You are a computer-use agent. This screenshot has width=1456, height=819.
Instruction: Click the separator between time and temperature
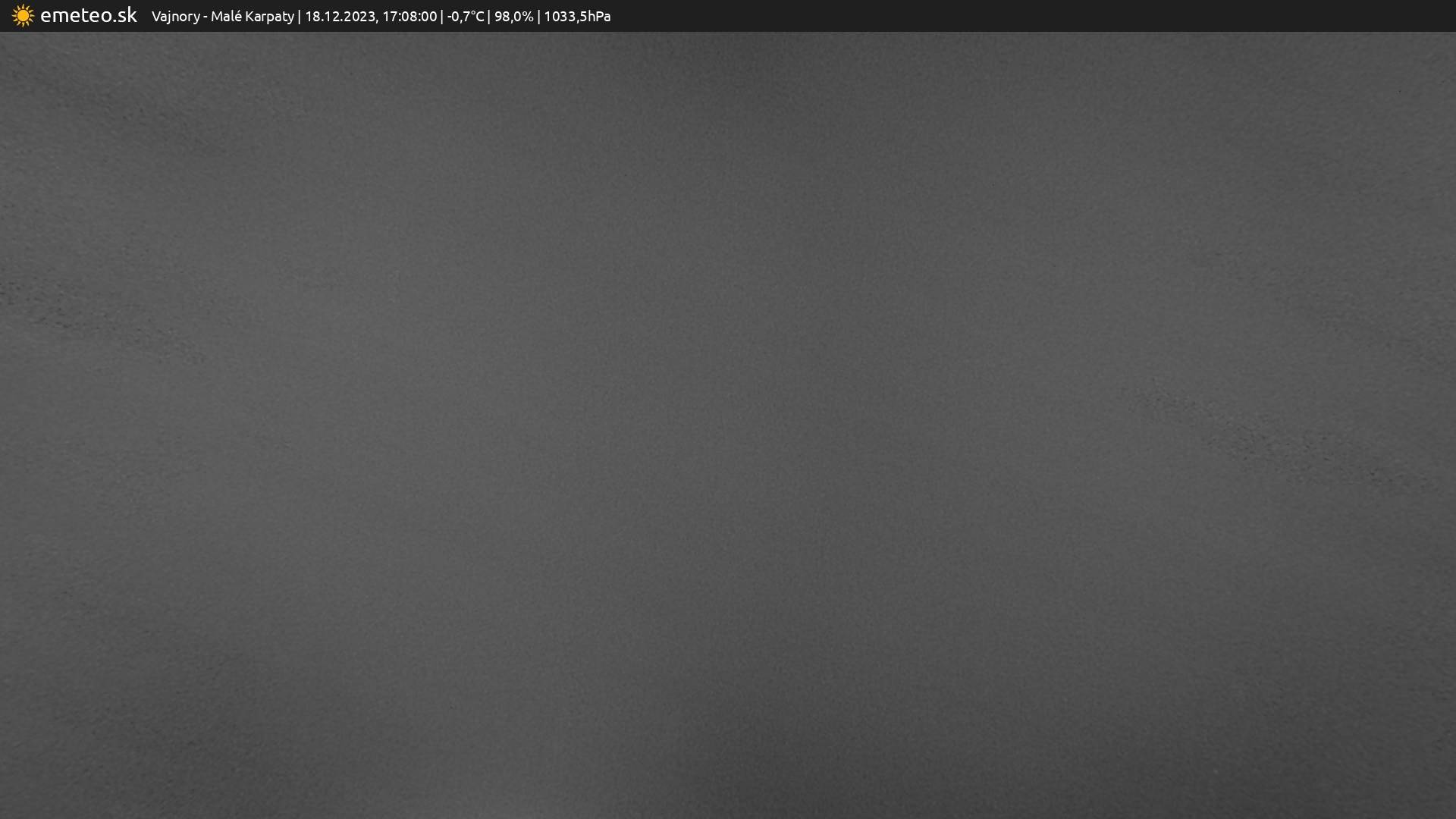tap(442, 17)
